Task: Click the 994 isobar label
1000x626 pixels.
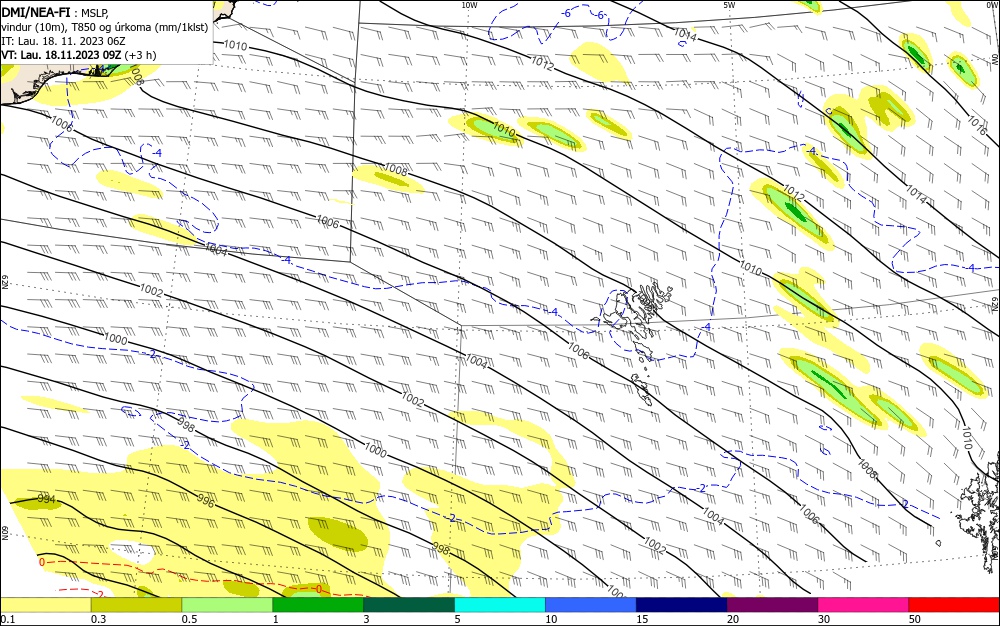Action: pyautogui.click(x=47, y=499)
